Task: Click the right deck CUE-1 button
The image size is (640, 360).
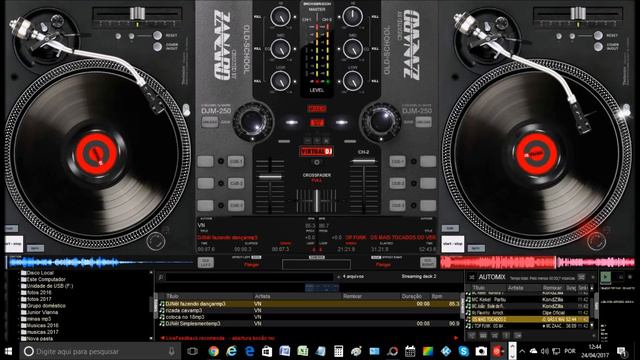Action: pyautogui.click(x=397, y=161)
